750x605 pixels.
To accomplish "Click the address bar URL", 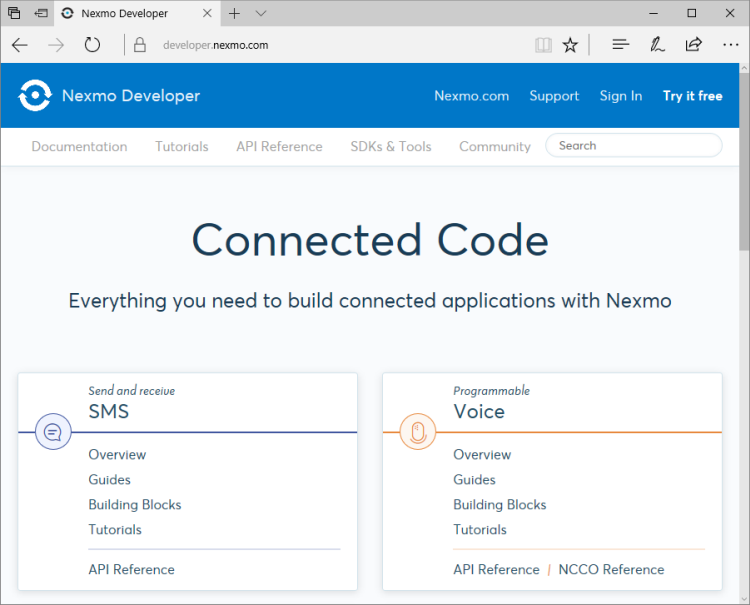I will tap(216, 45).
